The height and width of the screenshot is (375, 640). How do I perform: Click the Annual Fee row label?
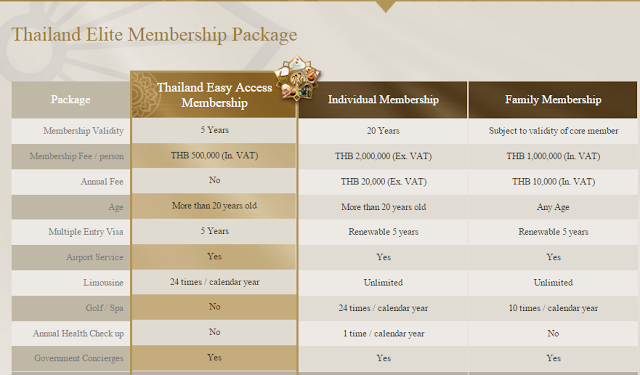102,182
